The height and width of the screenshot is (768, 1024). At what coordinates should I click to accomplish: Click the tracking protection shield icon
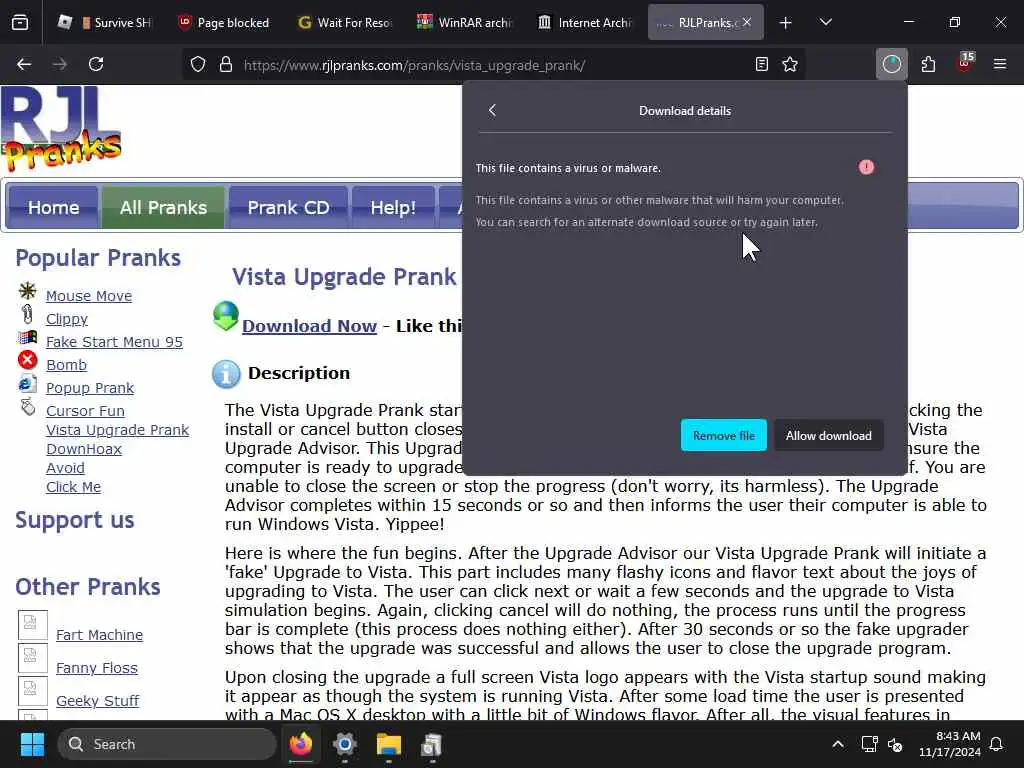click(x=198, y=64)
